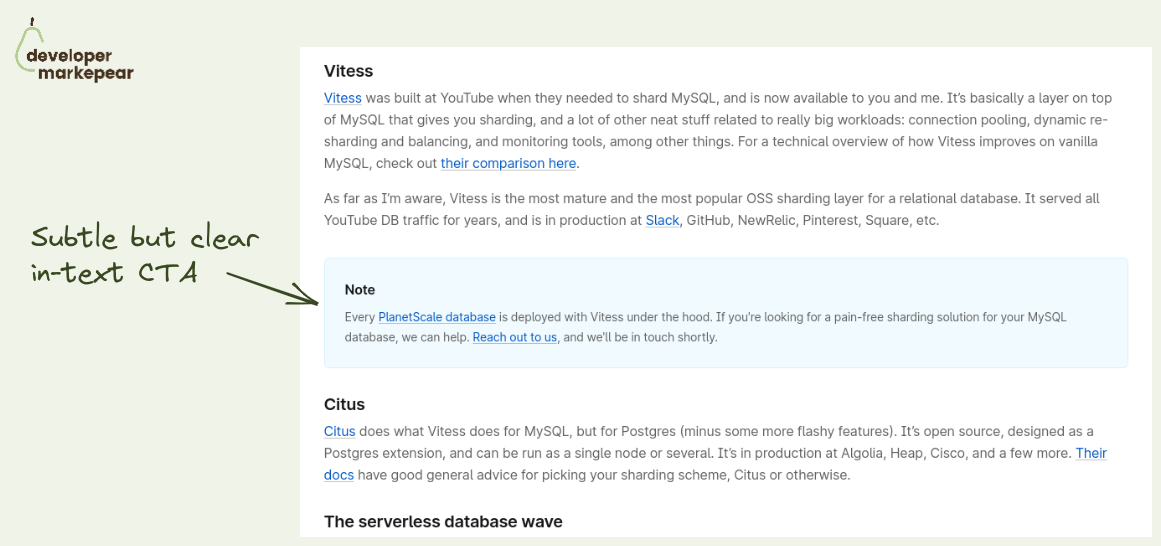
Task: Click the Vitess section heading
Action: [x=348, y=71]
